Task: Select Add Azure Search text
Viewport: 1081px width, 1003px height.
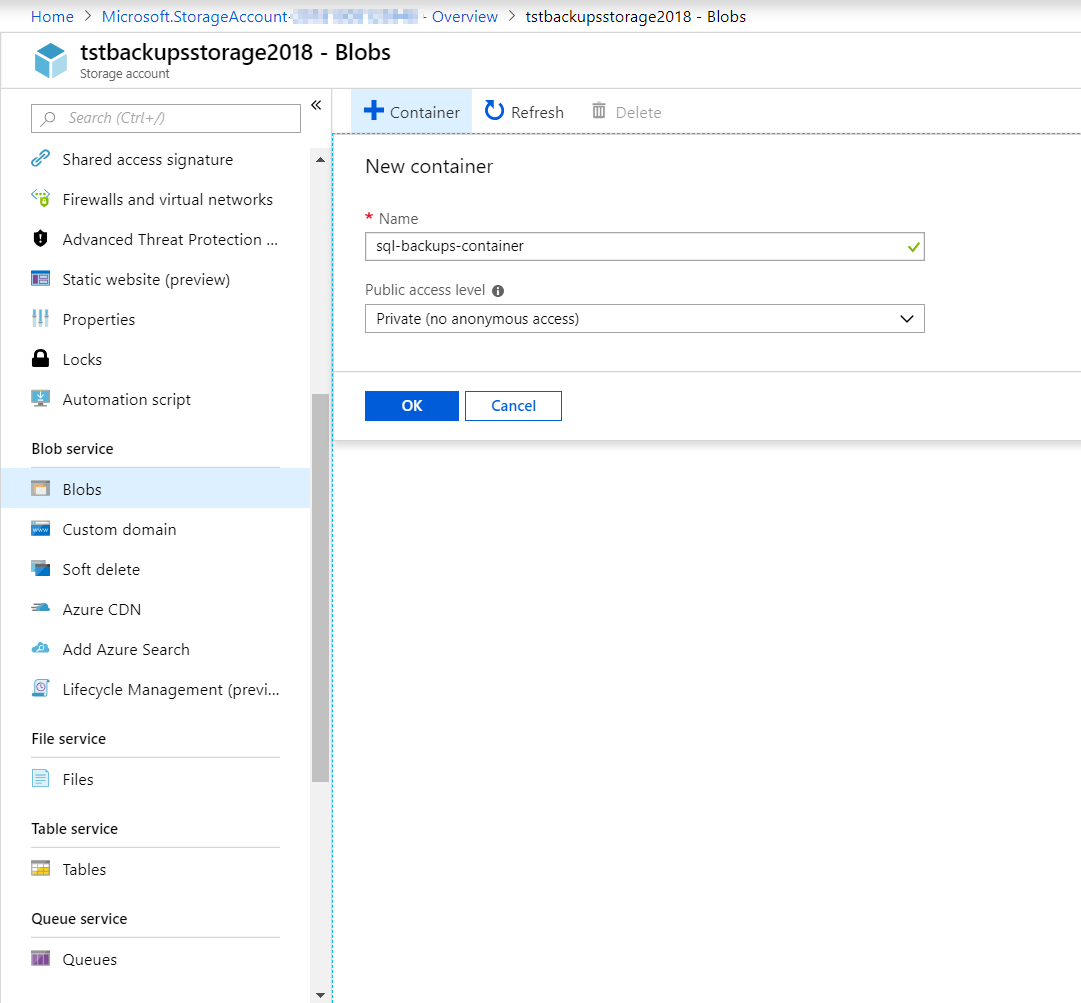Action: point(126,649)
